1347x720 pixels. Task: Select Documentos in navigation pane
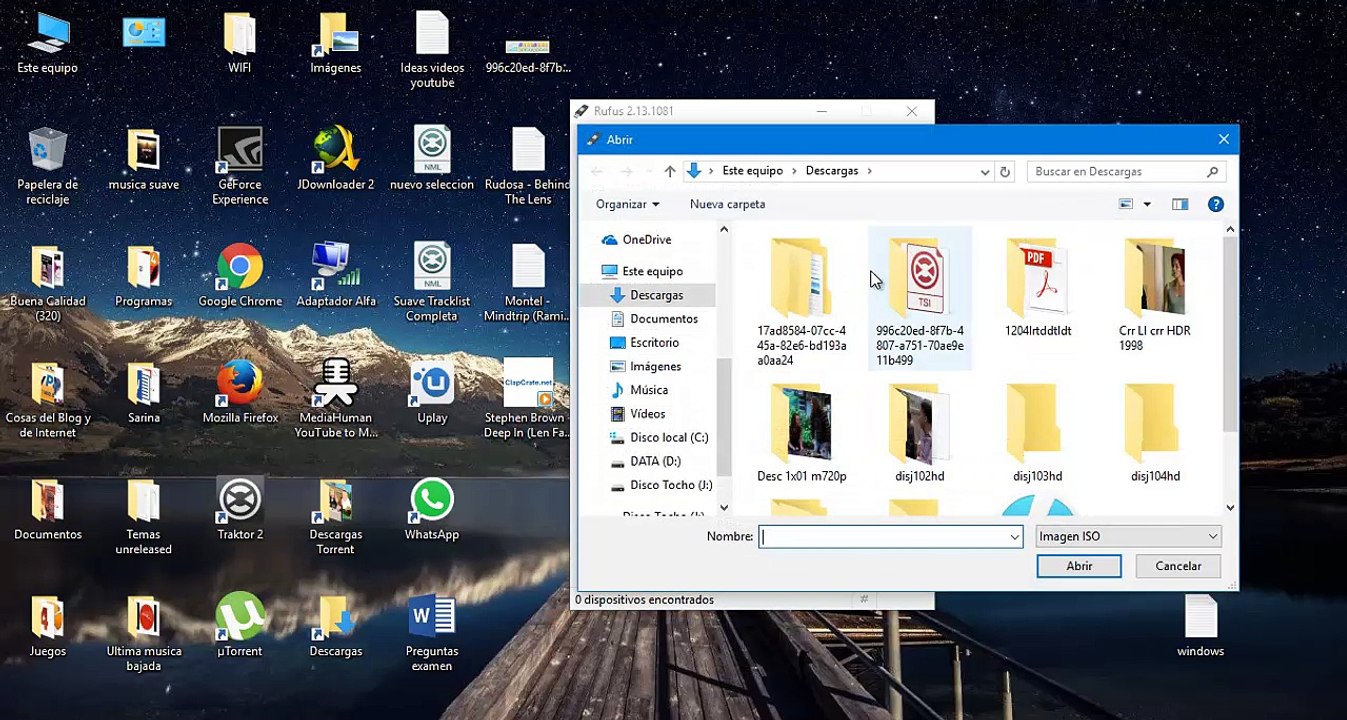pos(663,319)
